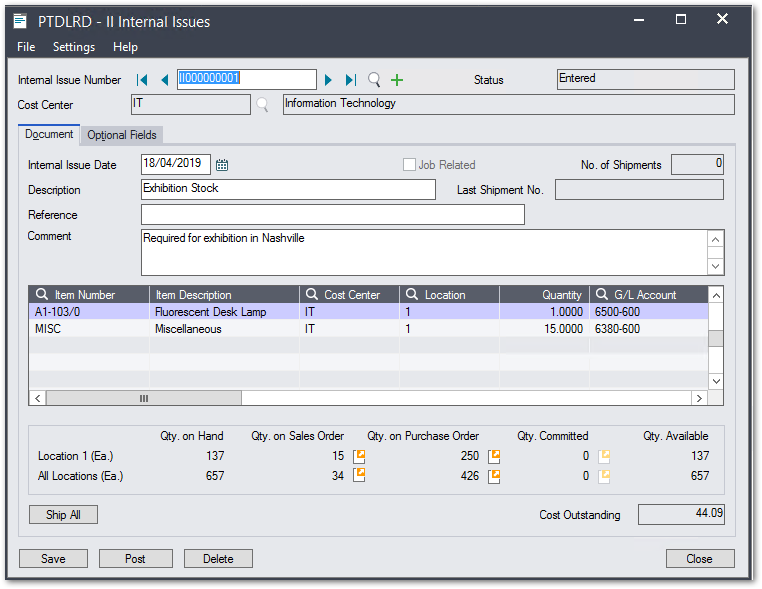This screenshot has width=762, height=589.
Task: Click item grid horizontal scrollbar thumb
Action: (144, 398)
